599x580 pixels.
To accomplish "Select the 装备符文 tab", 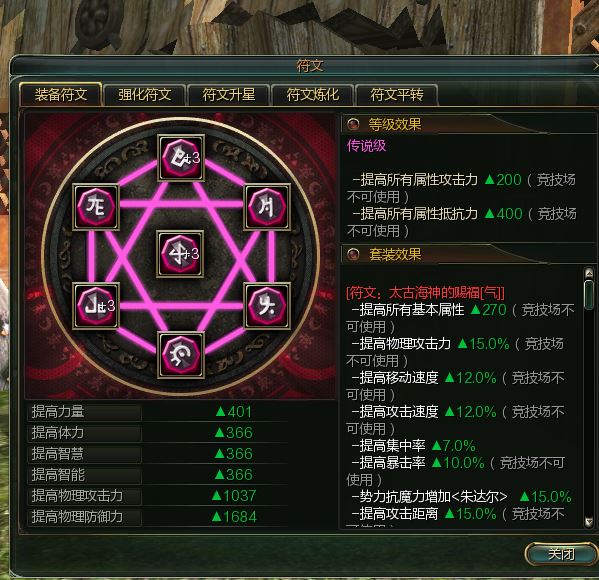I will 61,94.
